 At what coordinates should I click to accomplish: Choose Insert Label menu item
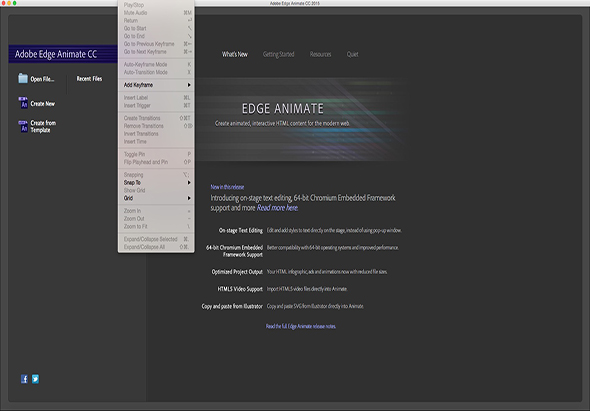tap(156, 98)
